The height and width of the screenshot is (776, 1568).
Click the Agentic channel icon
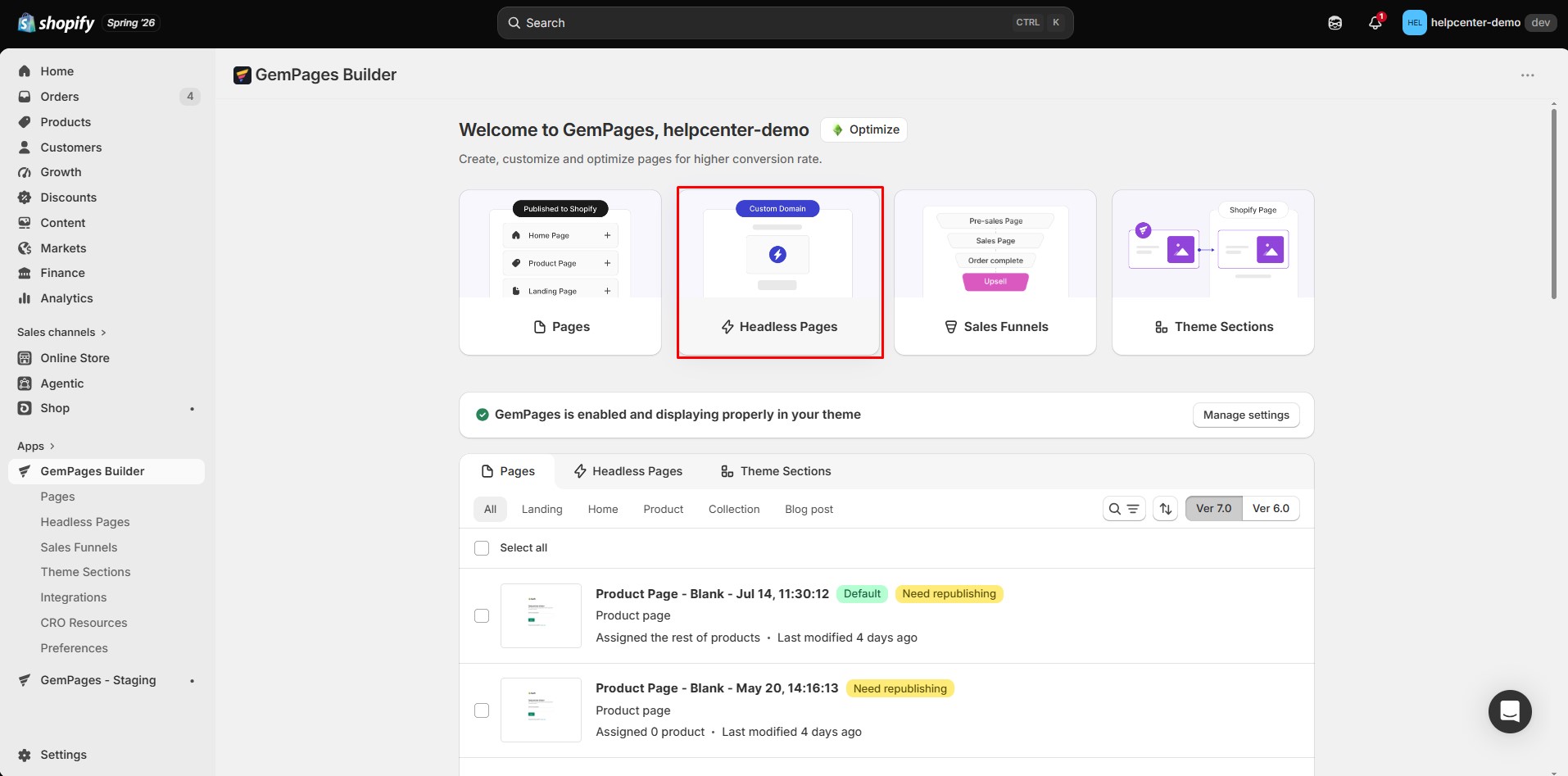pyautogui.click(x=25, y=383)
